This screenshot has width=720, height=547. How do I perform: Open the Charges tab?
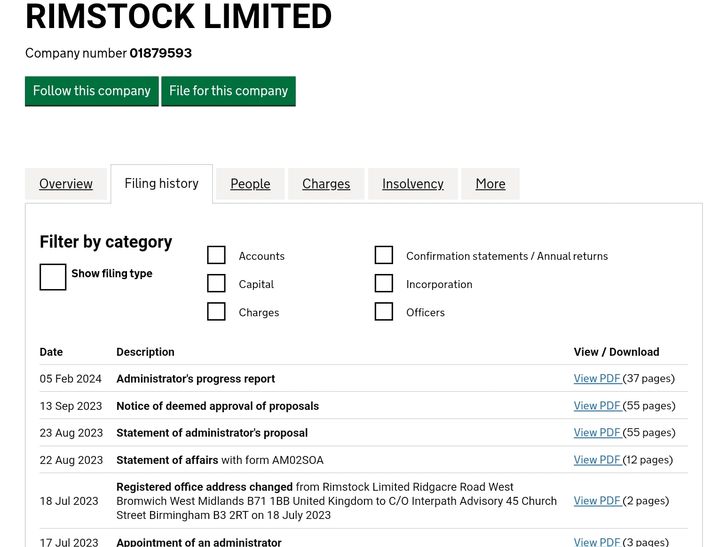[326, 184]
